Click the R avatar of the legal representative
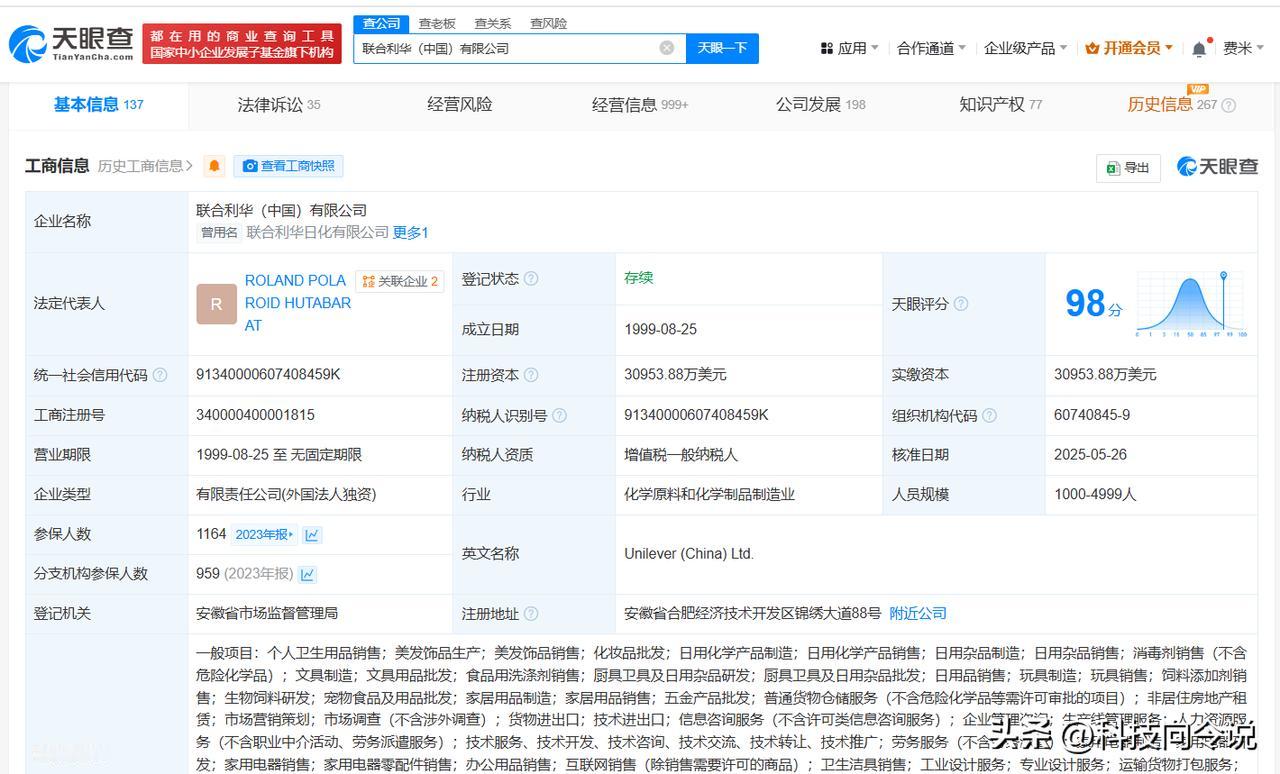Viewport: 1280px width, 774px height. pos(217,304)
